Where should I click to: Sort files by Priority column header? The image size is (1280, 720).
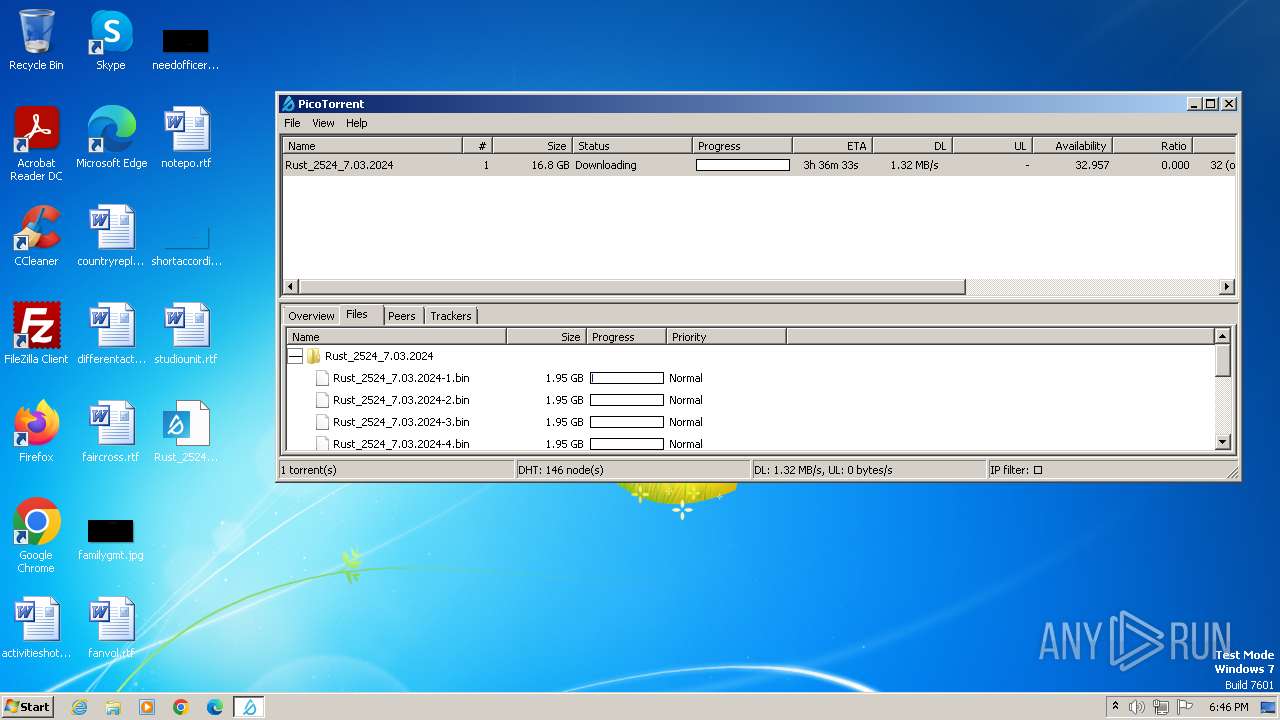pyautogui.click(x=726, y=337)
